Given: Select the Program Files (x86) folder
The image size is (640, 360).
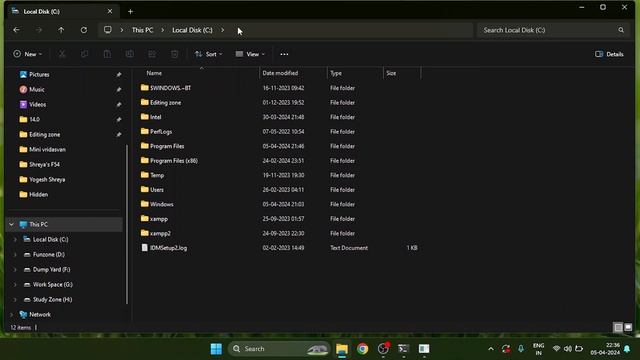Looking at the screenshot, I should [x=174, y=161].
